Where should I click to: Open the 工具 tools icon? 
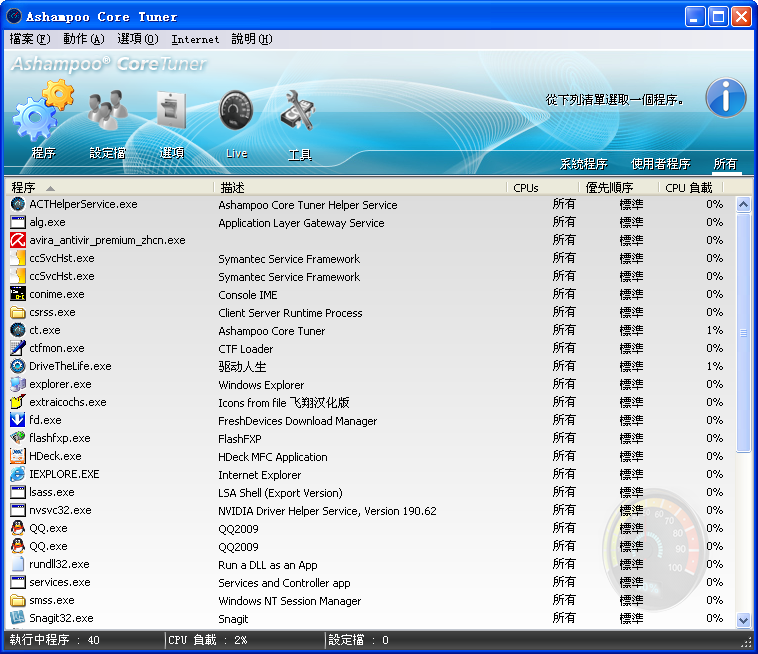[299, 111]
